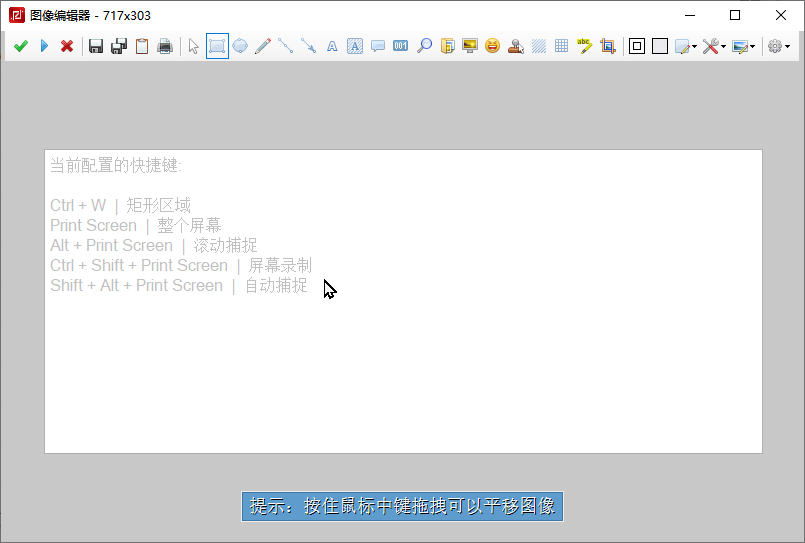Screen dimensions: 805x543
Task: Select the Step counter 001 tool
Action: (400, 46)
